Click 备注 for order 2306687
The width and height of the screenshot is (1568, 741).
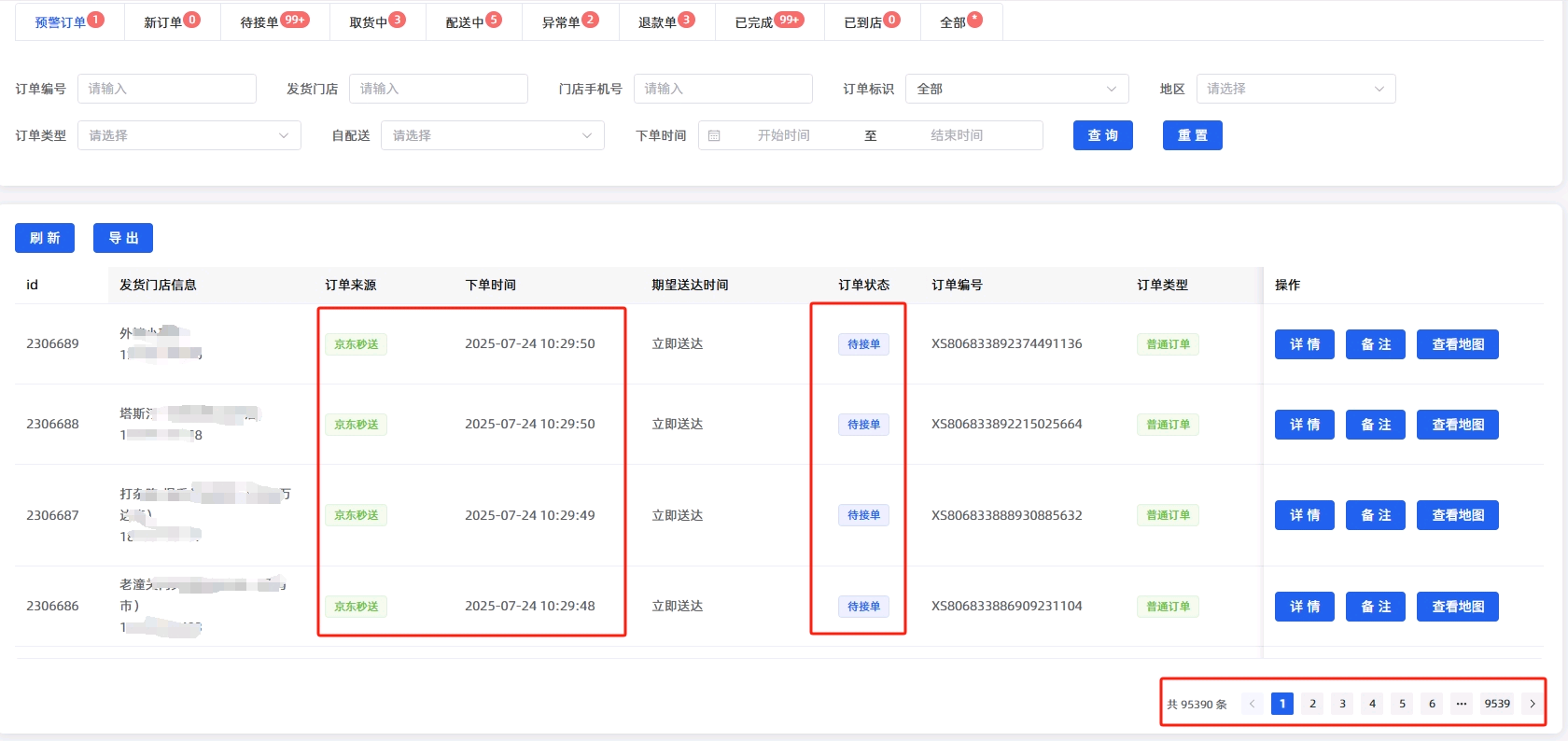tap(1376, 515)
